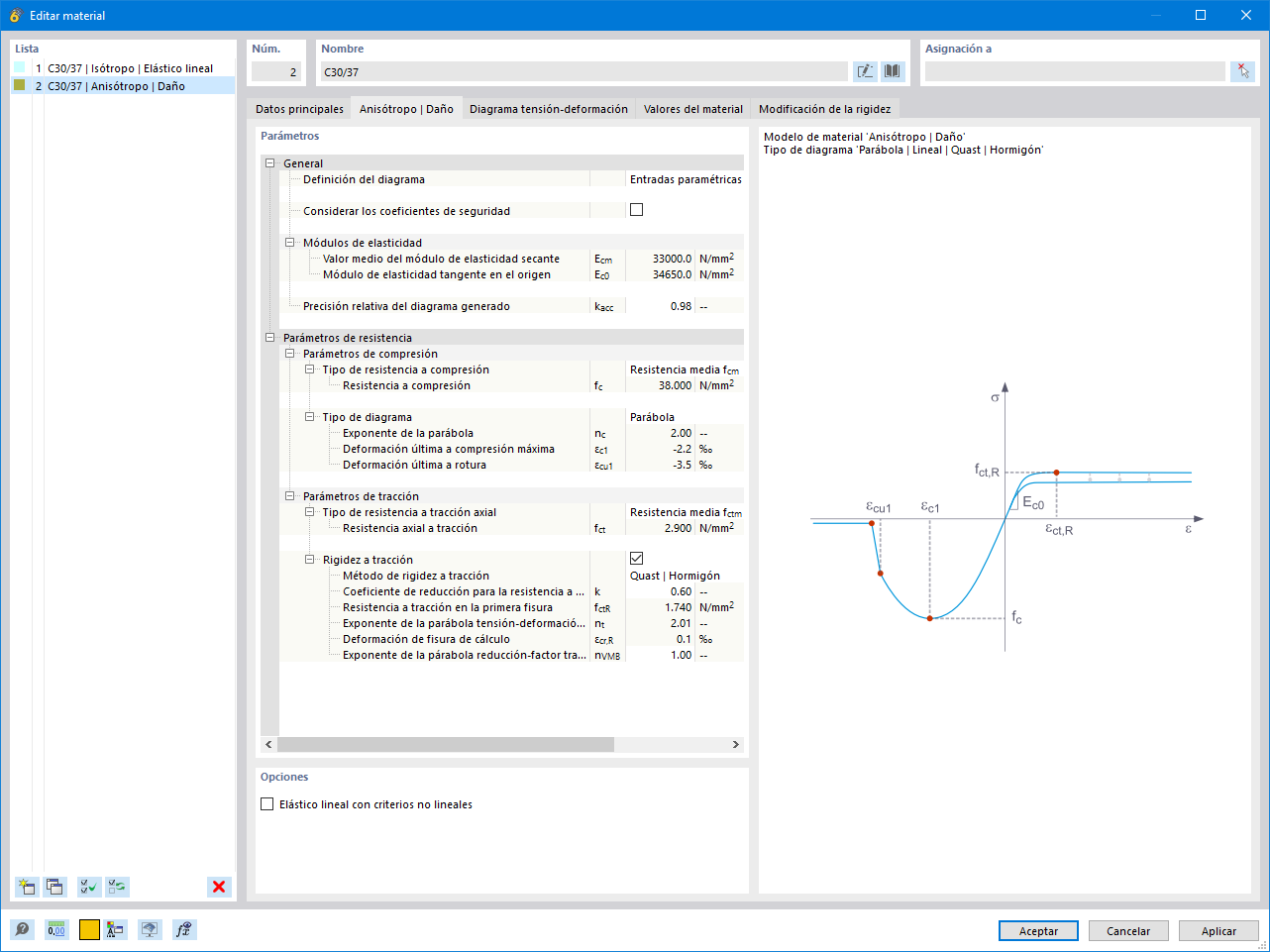The width and height of the screenshot is (1270, 952).
Task: Click the Aplicar button
Action: pos(1218,931)
